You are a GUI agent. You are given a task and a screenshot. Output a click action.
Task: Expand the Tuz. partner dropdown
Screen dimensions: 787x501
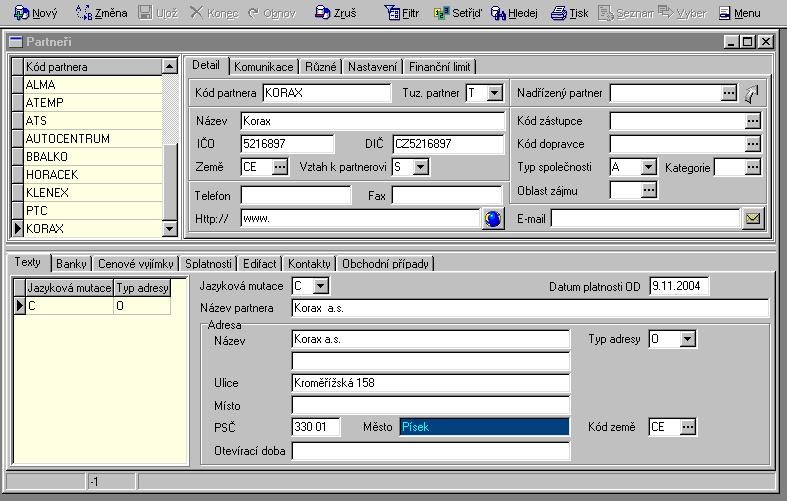(496, 93)
